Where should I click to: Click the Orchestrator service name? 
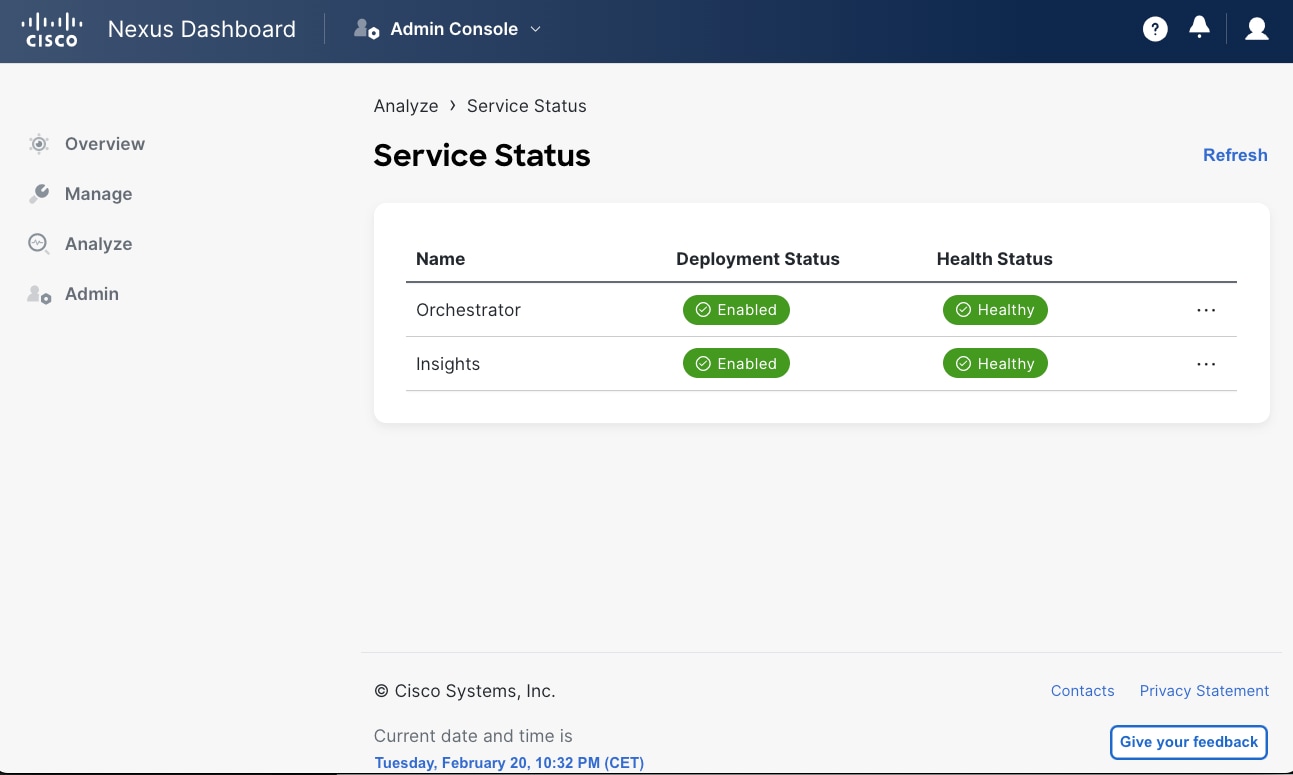468,310
